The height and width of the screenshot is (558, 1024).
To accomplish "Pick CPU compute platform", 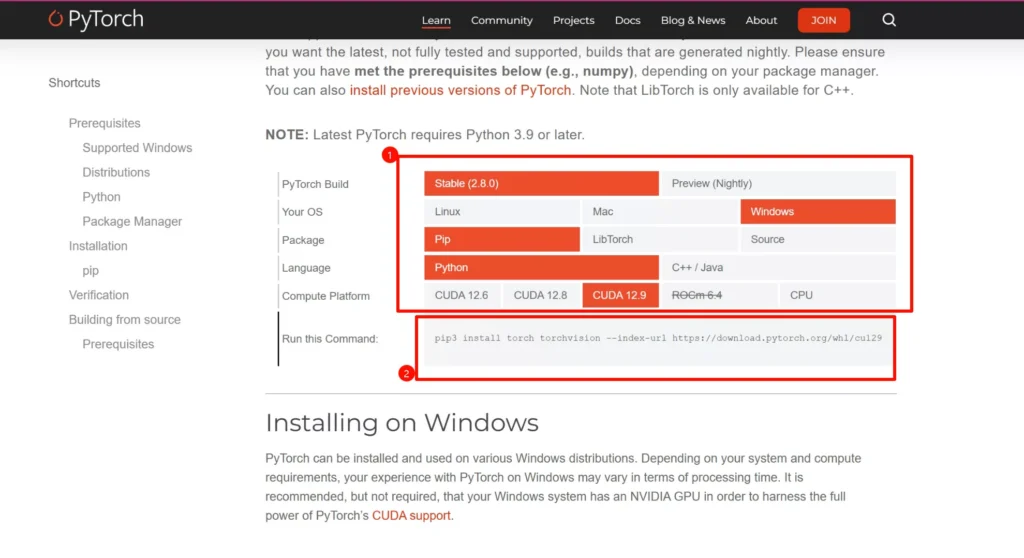I will click(x=836, y=295).
